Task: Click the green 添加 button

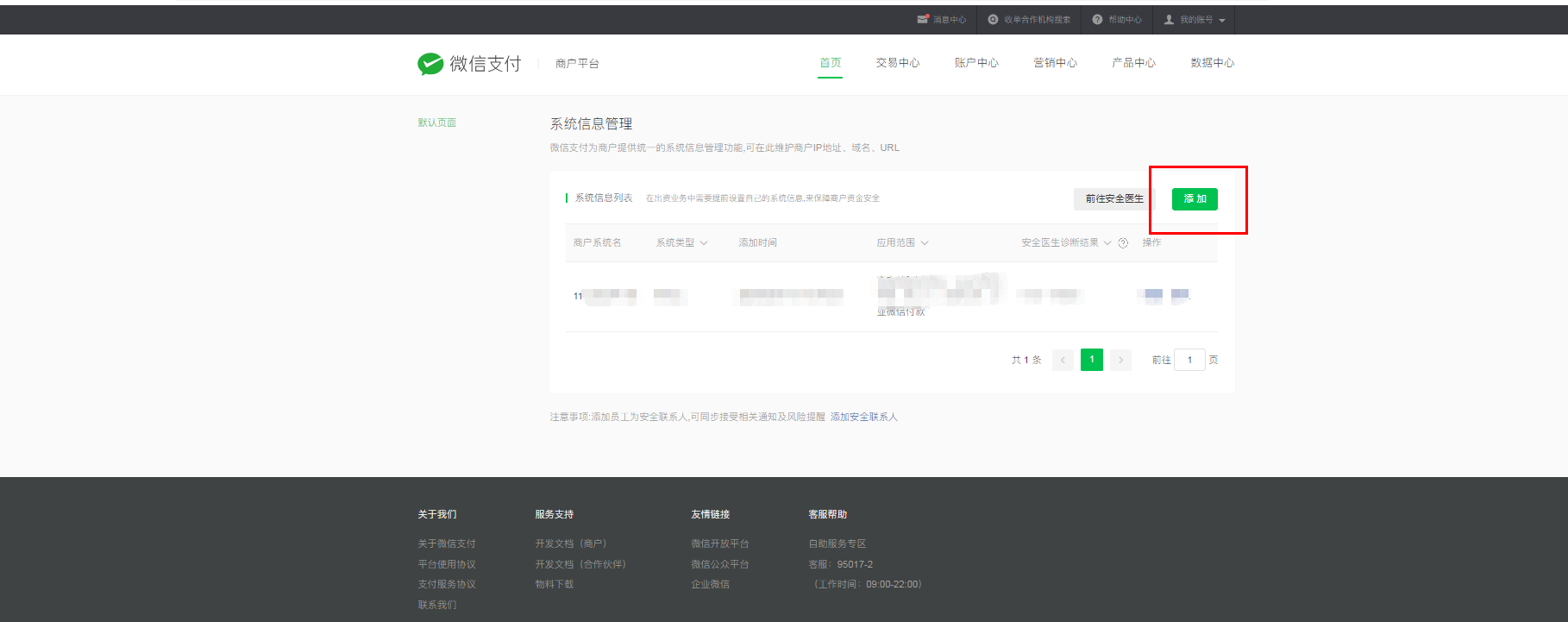Action: (1195, 199)
